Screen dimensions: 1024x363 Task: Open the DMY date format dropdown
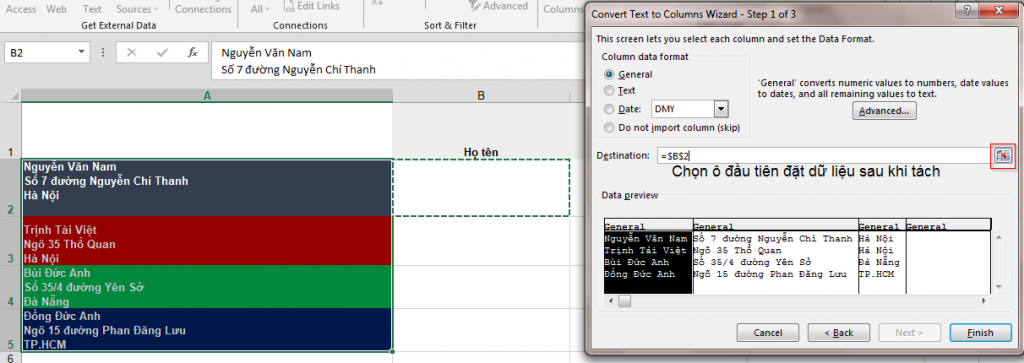coord(720,109)
